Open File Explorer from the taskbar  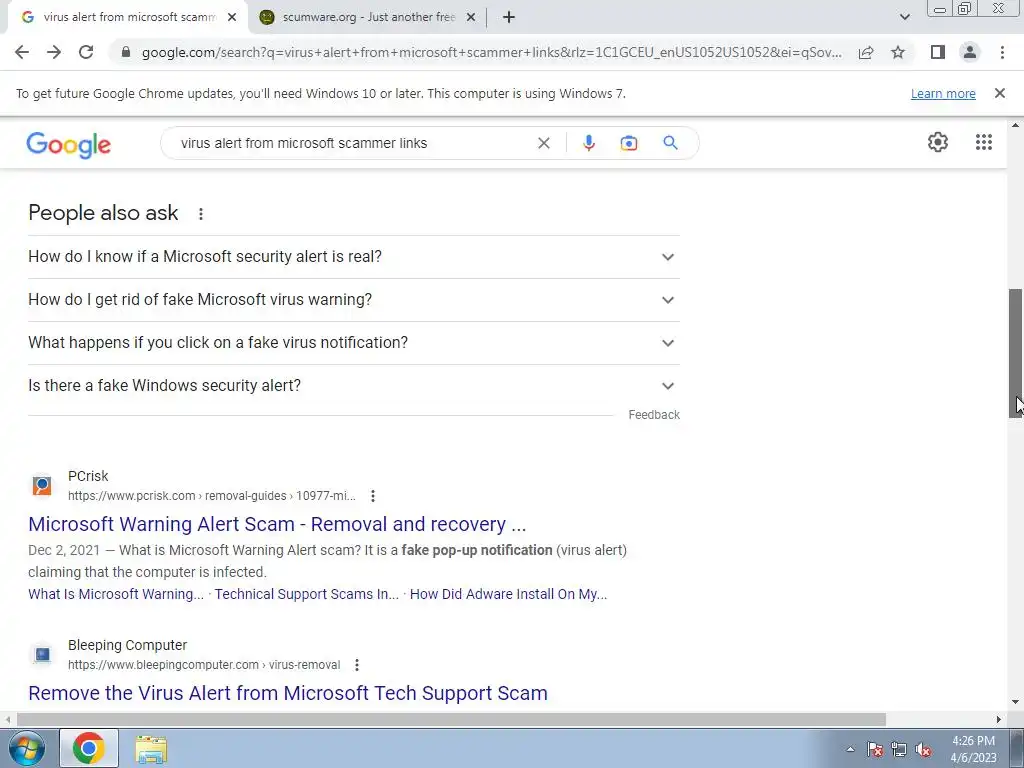[151, 748]
